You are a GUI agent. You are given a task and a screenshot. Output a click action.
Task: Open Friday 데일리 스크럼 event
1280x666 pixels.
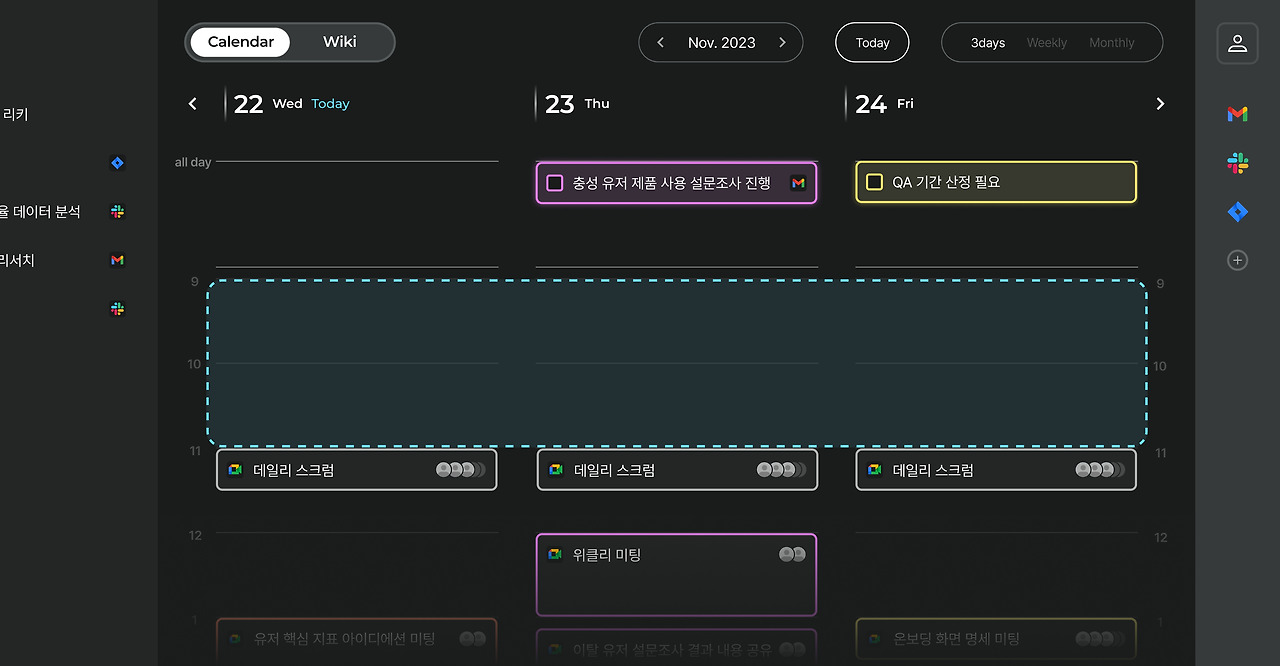[x=996, y=470]
